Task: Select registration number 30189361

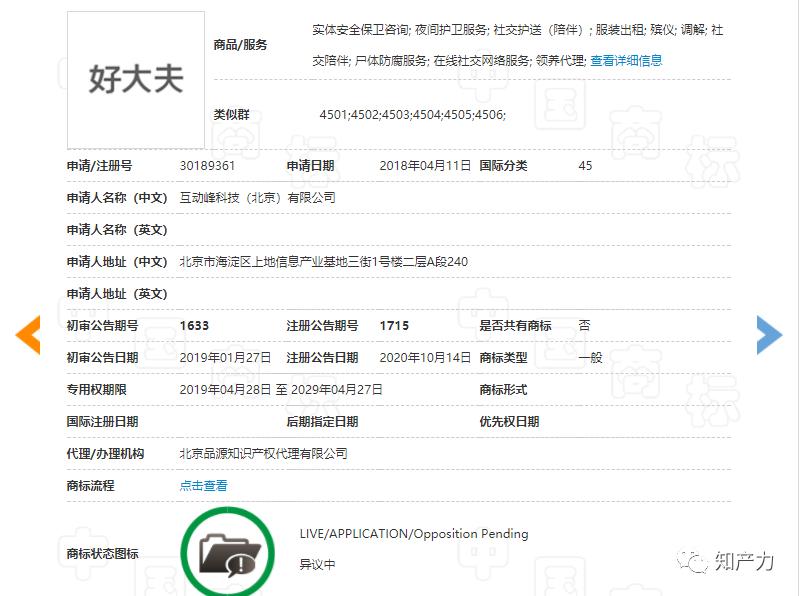Action: click(207, 166)
